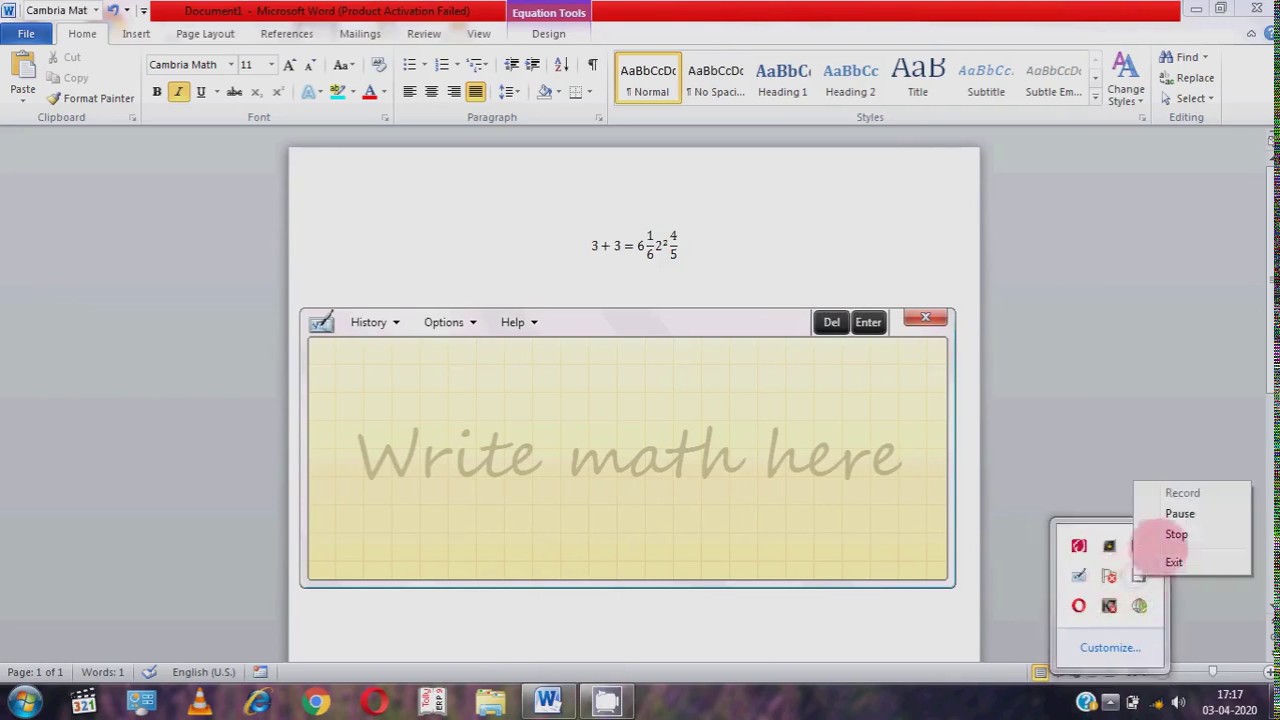Apply text highlight color
The width and height of the screenshot is (1280, 720).
coord(338,92)
